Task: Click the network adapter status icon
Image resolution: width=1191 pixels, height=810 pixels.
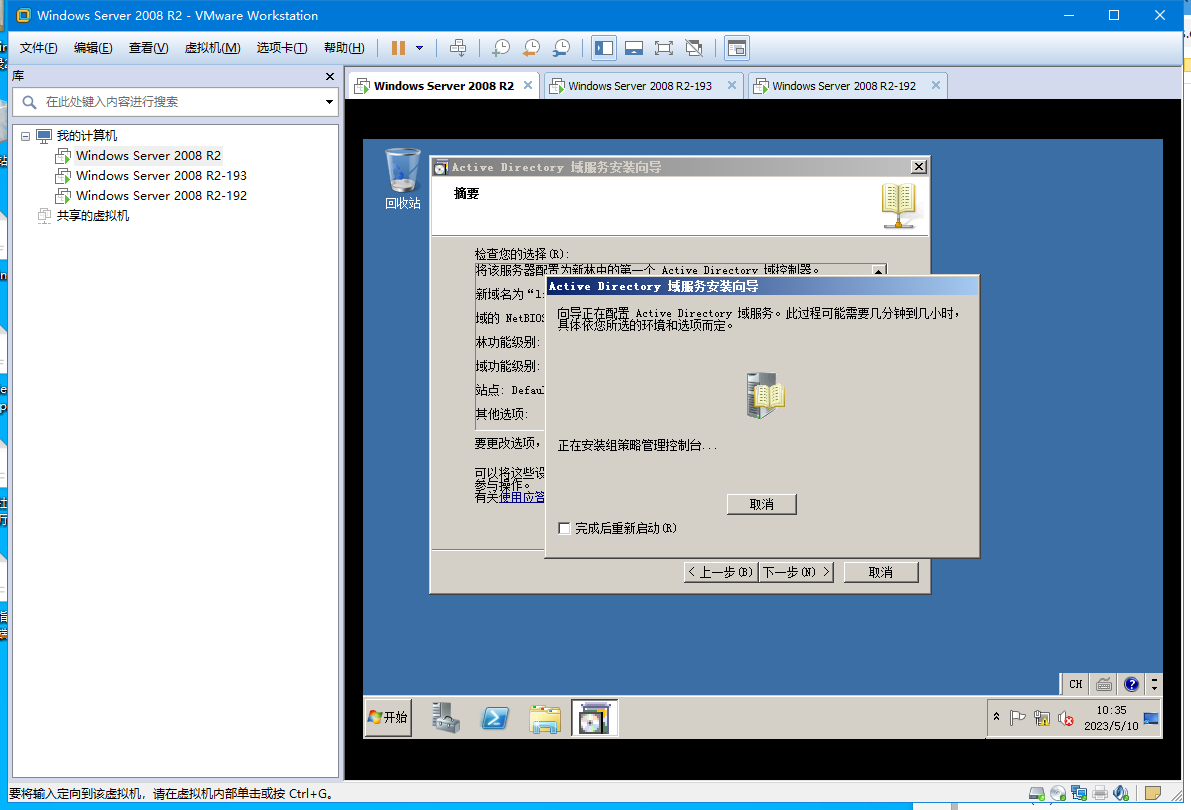Action: 1079,793
